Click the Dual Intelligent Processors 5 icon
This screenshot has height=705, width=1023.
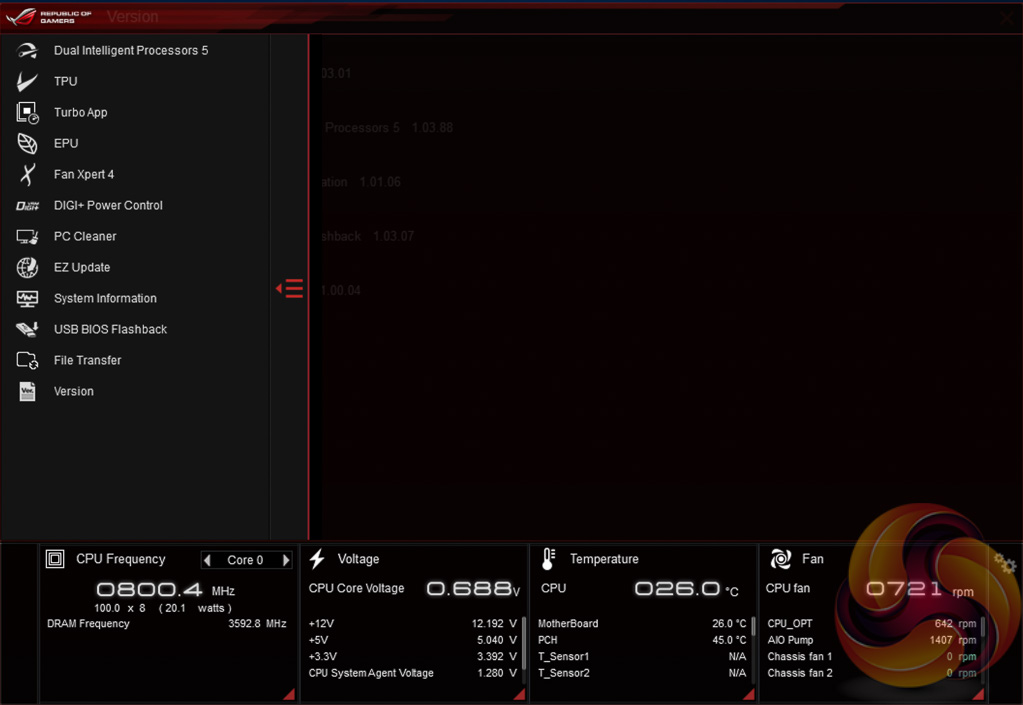pos(27,50)
